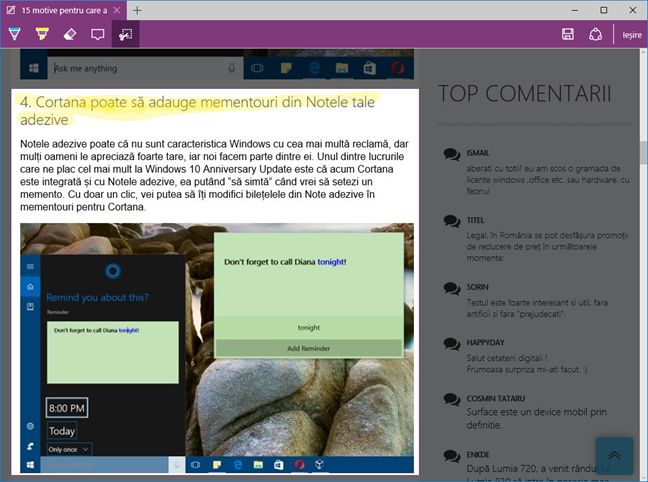The image size is (648, 482).
Task: Choose the Eraser tool
Action: (x=70, y=34)
